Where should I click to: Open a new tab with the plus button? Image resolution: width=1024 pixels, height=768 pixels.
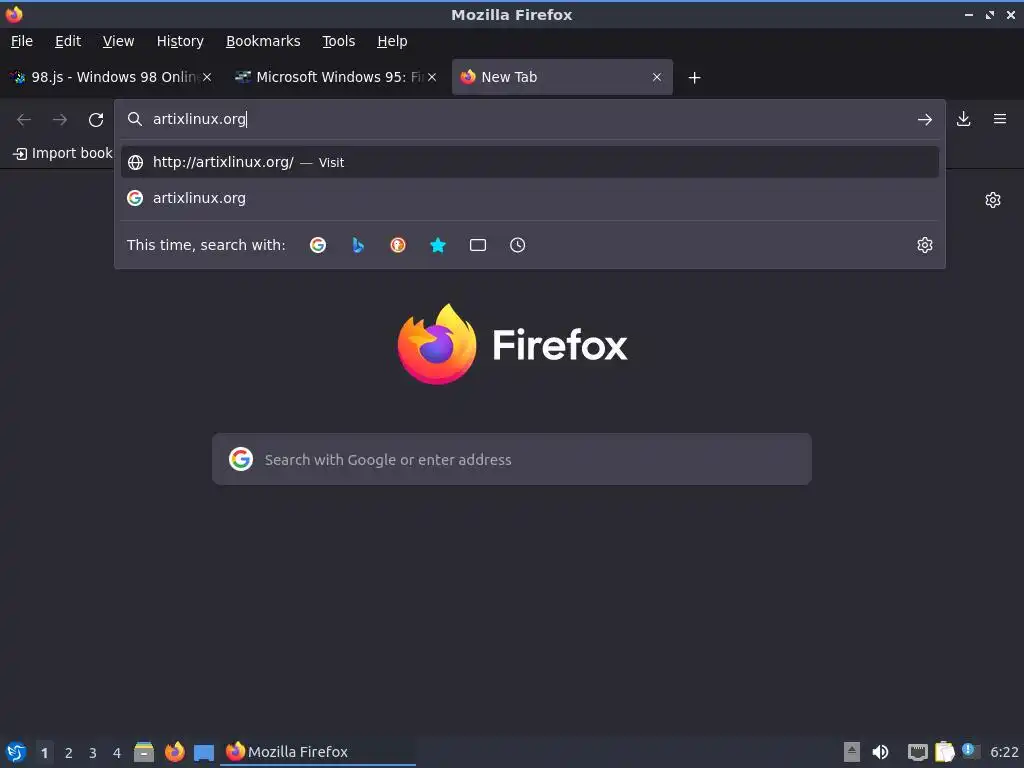(x=694, y=78)
